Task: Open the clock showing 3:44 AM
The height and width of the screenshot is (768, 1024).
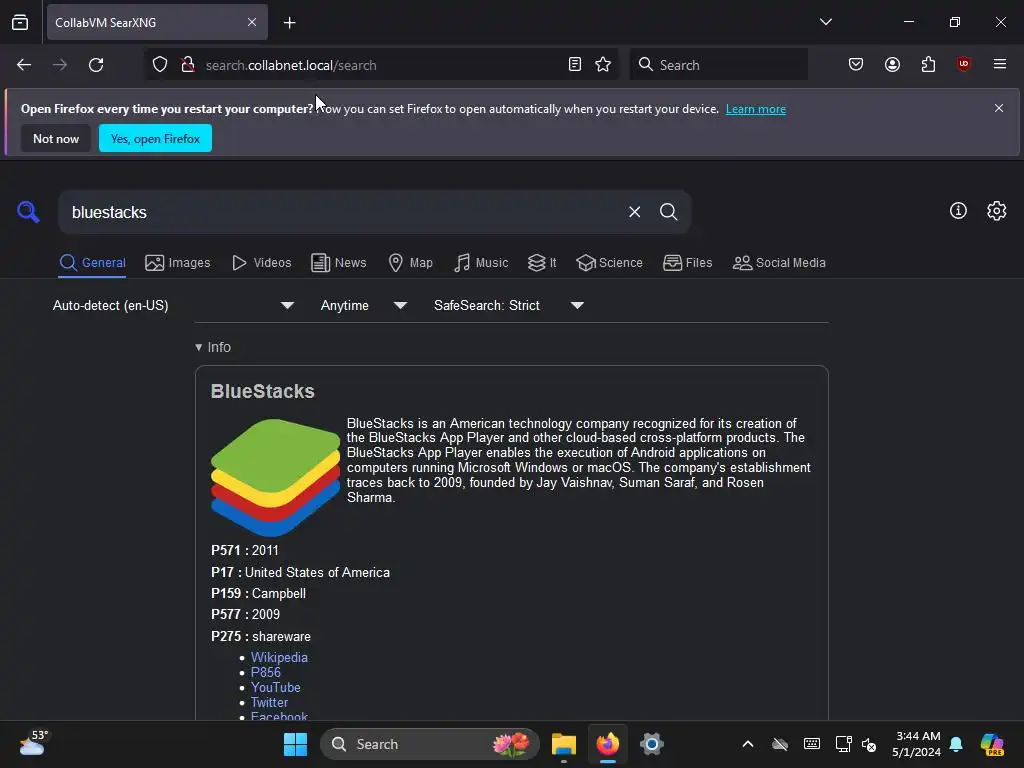Action: (x=917, y=744)
